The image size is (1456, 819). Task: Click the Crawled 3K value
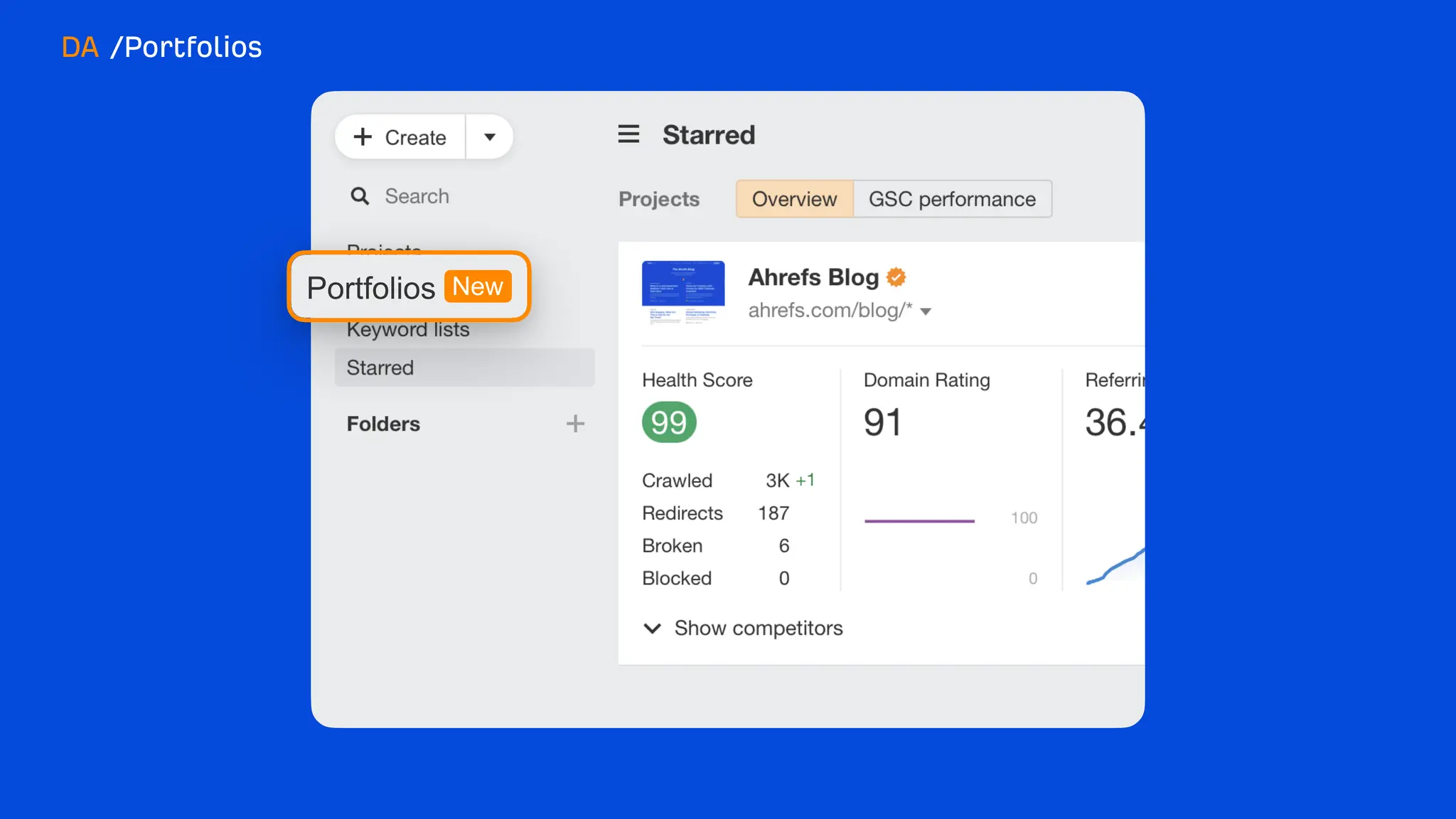pyautogui.click(x=777, y=481)
